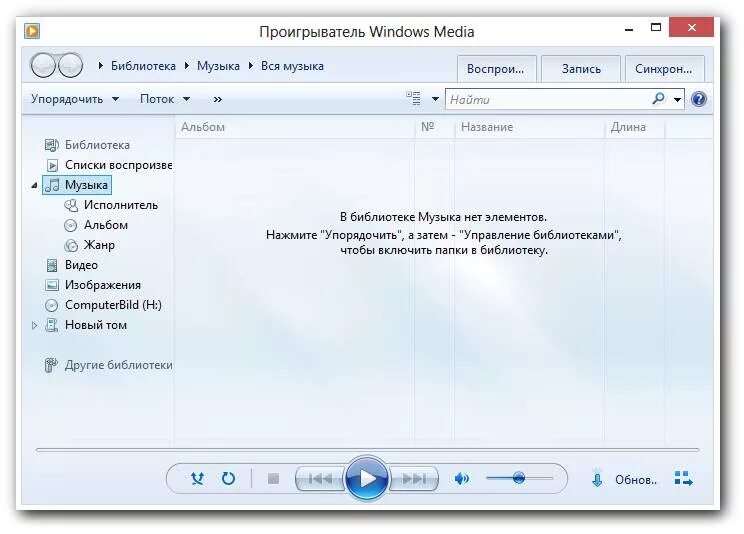Select 'Новый том' in the sidebar

(x=96, y=325)
